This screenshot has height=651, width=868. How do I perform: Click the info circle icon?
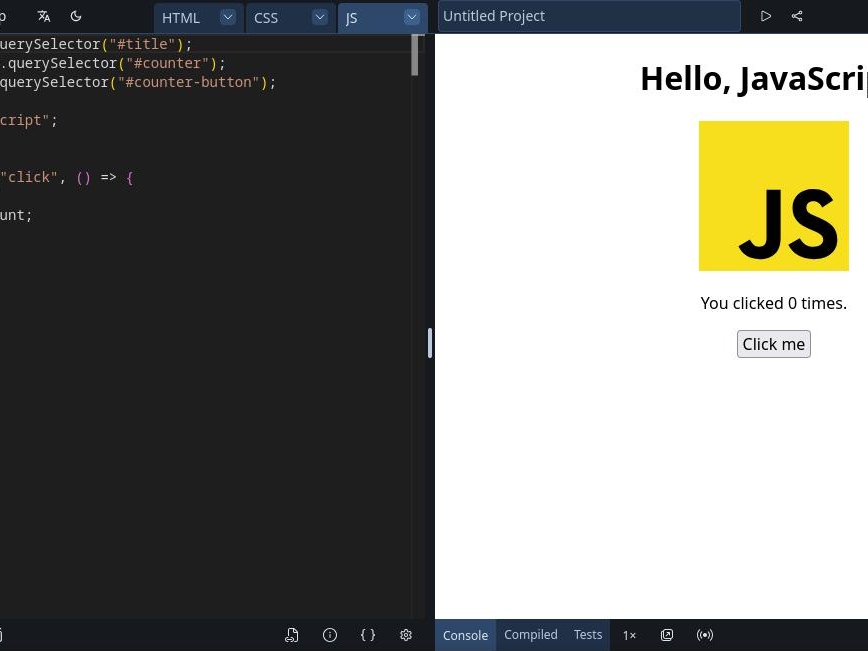[x=330, y=635]
